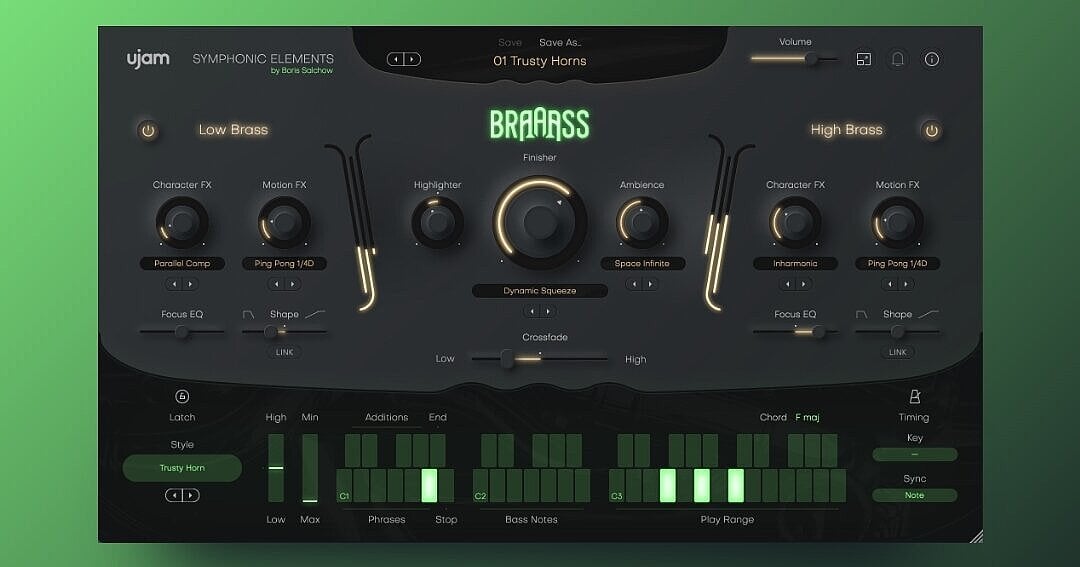1080x567 pixels.
Task: Next arrow under Dynamic Squeeze
Action: (548, 311)
